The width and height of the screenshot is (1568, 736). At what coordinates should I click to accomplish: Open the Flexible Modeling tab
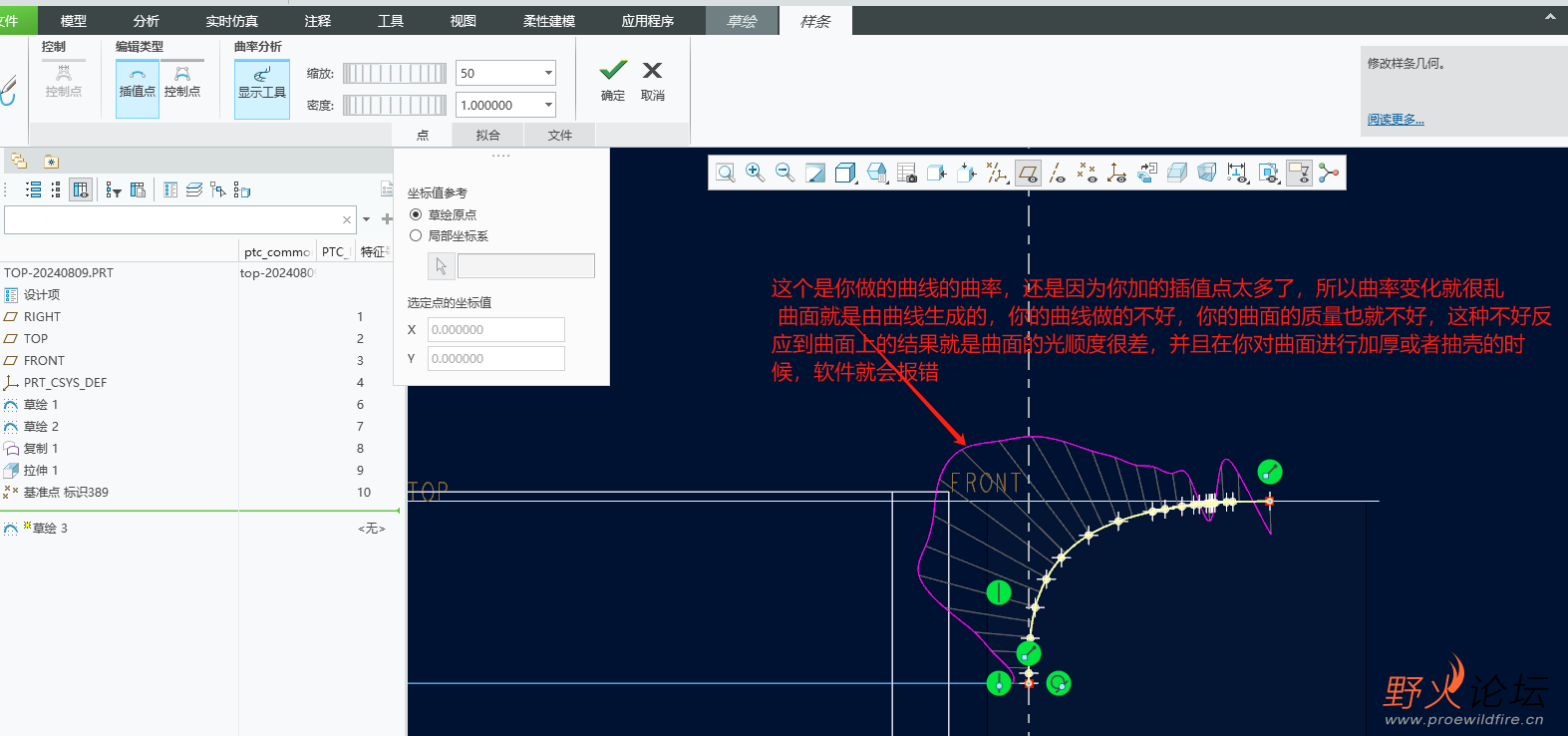tap(549, 21)
